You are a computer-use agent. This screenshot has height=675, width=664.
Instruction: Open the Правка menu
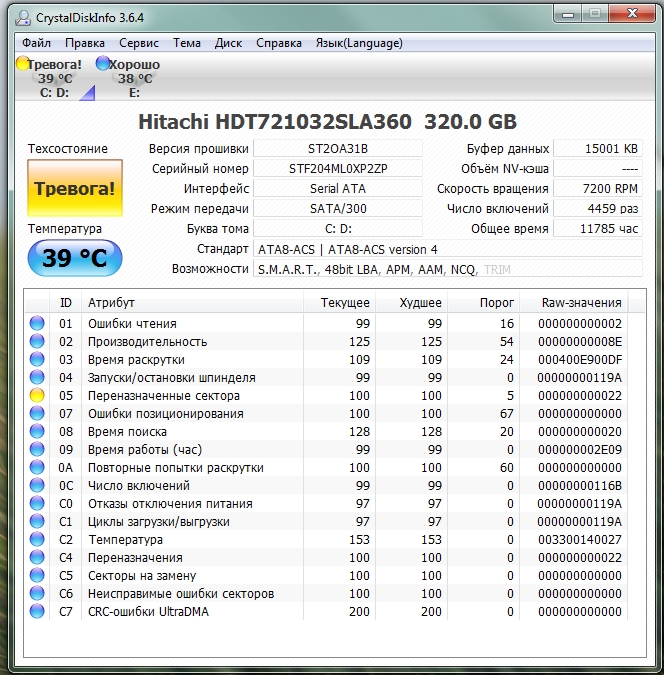(85, 43)
